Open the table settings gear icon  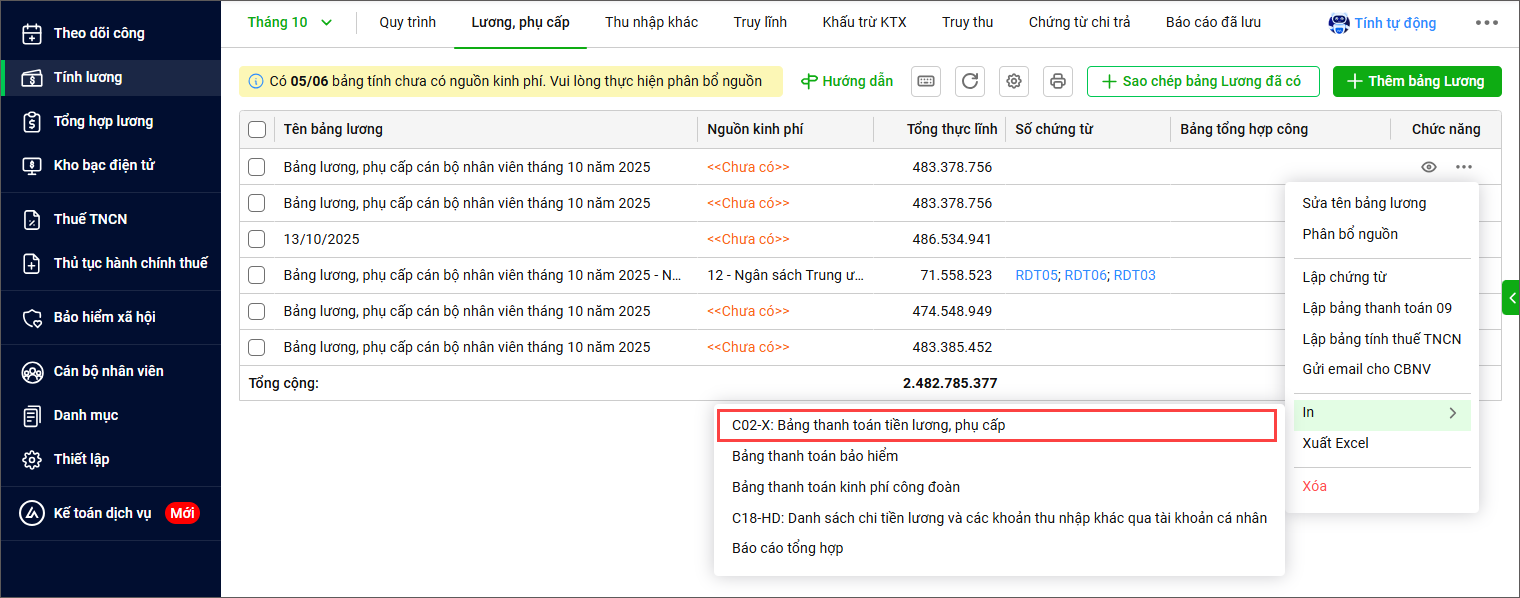pyautogui.click(x=1014, y=81)
